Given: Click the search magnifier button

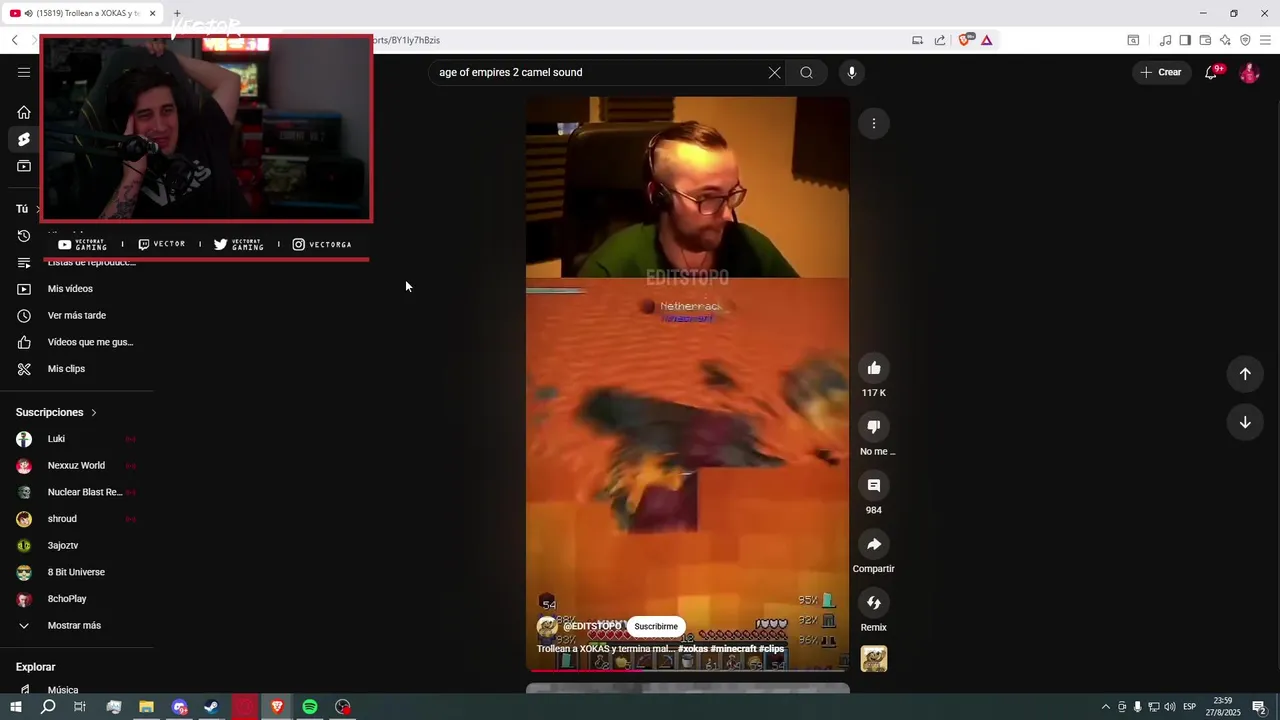Looking at the screenshot, I should click(x=806, y=72).
